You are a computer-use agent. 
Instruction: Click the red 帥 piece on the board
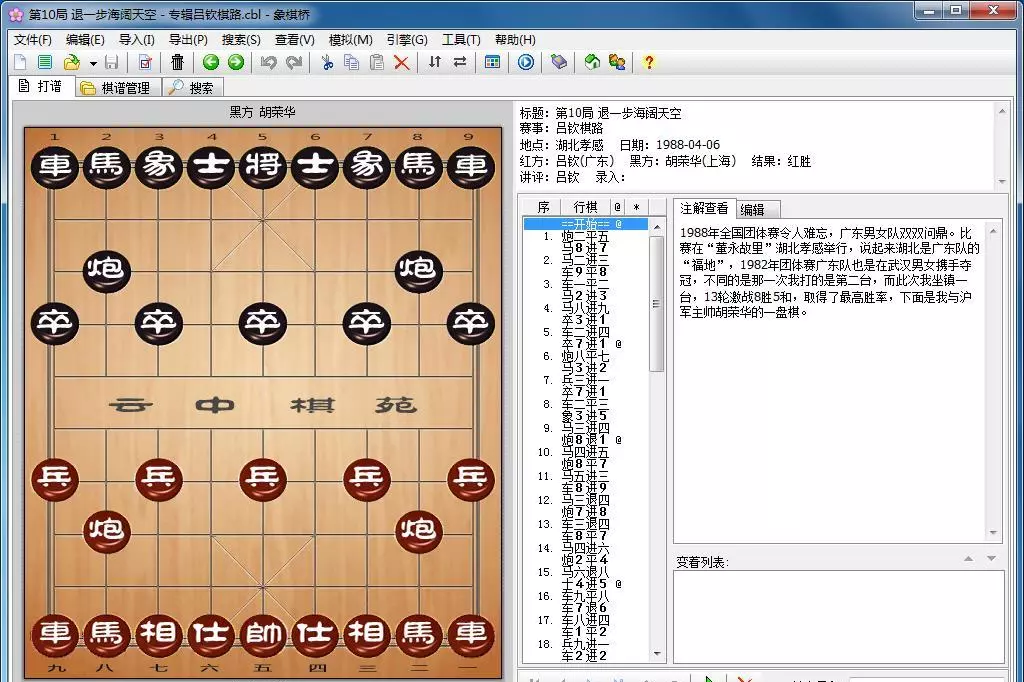(263, 634)
